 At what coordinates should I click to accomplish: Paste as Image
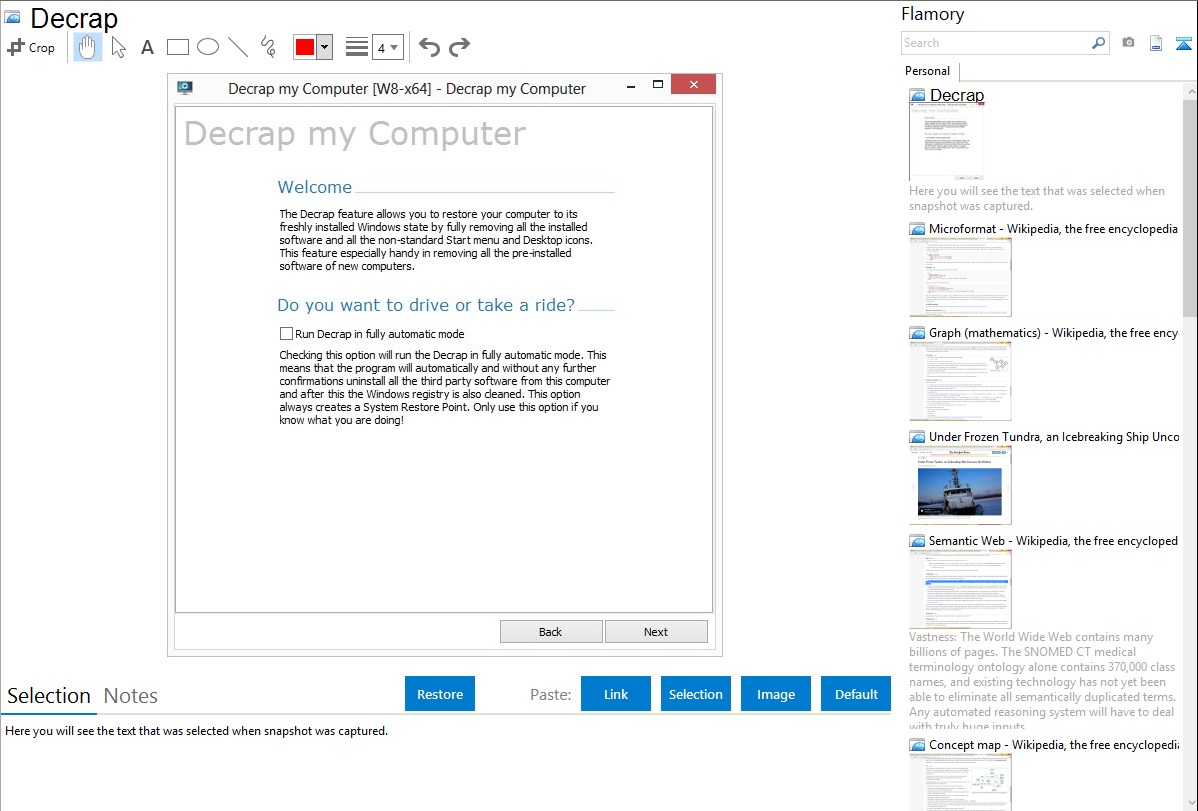[776, 694]
